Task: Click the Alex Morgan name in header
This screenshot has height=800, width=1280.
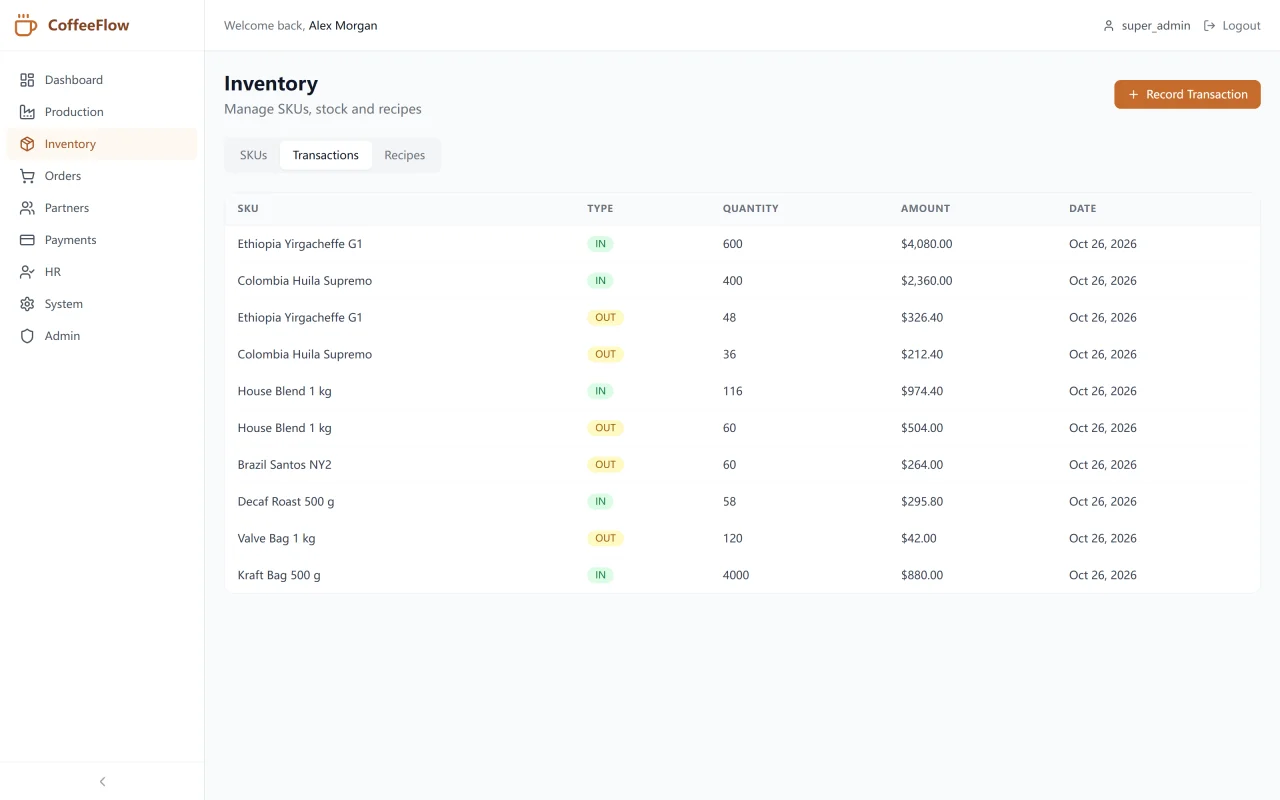Action: [343, 26]
